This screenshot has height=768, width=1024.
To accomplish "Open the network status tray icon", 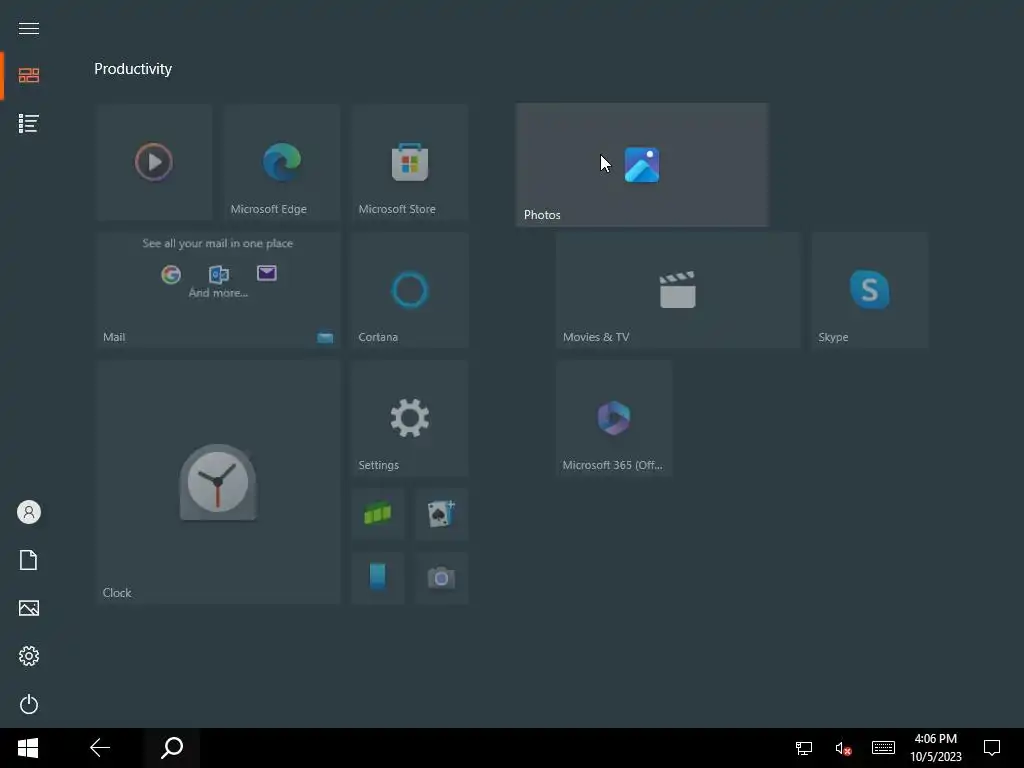I will 804,748.
